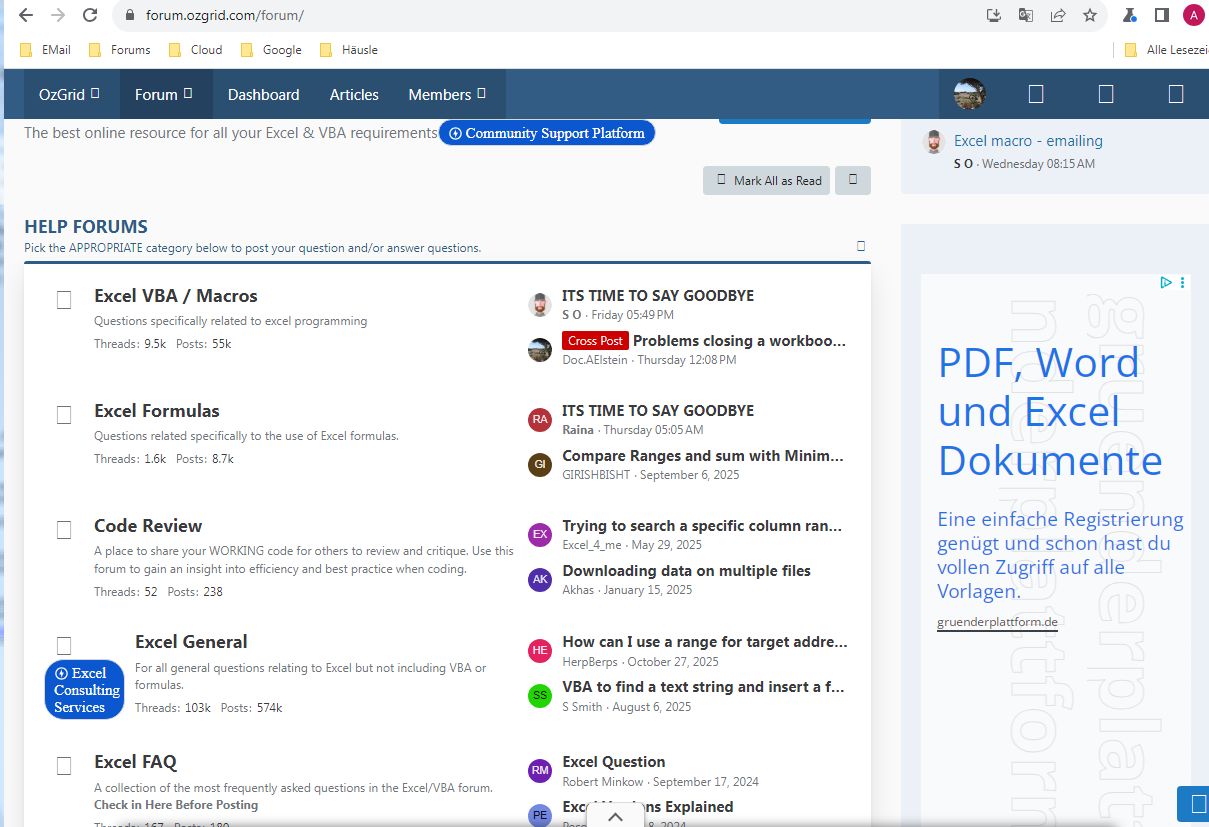Open S Smith's SS avatar
Image resolution: width=1209 pixels, height=827 pixels.
[x=540, y=696]
